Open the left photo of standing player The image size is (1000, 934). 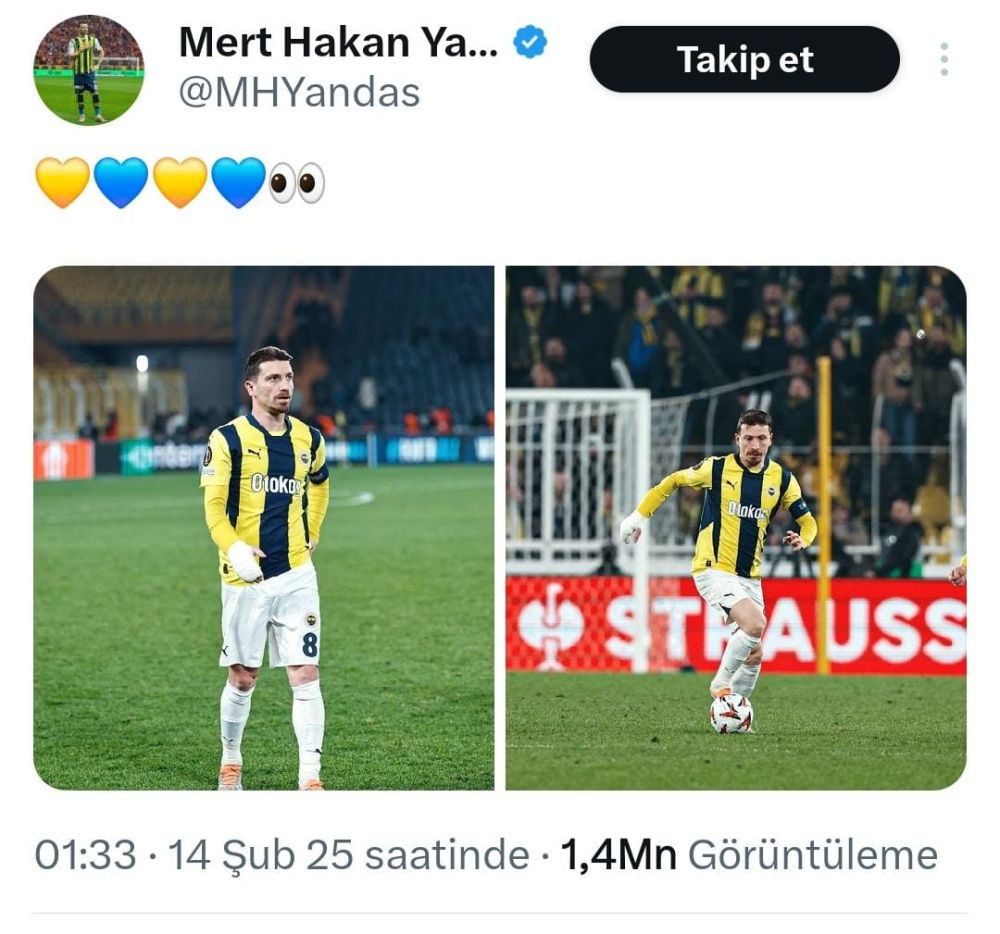tap(263, 528)
